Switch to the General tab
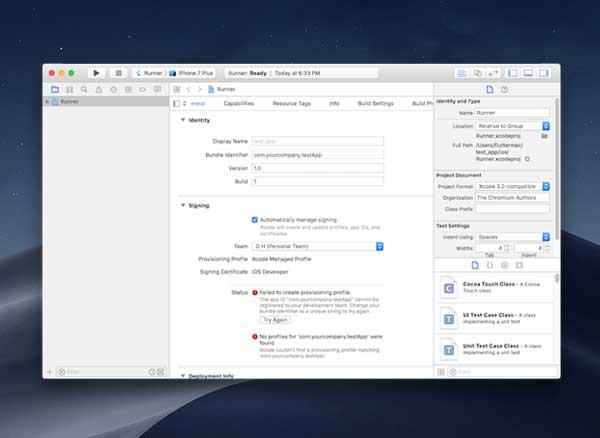The width and height of the screenshot is (600, 438). 198,103
